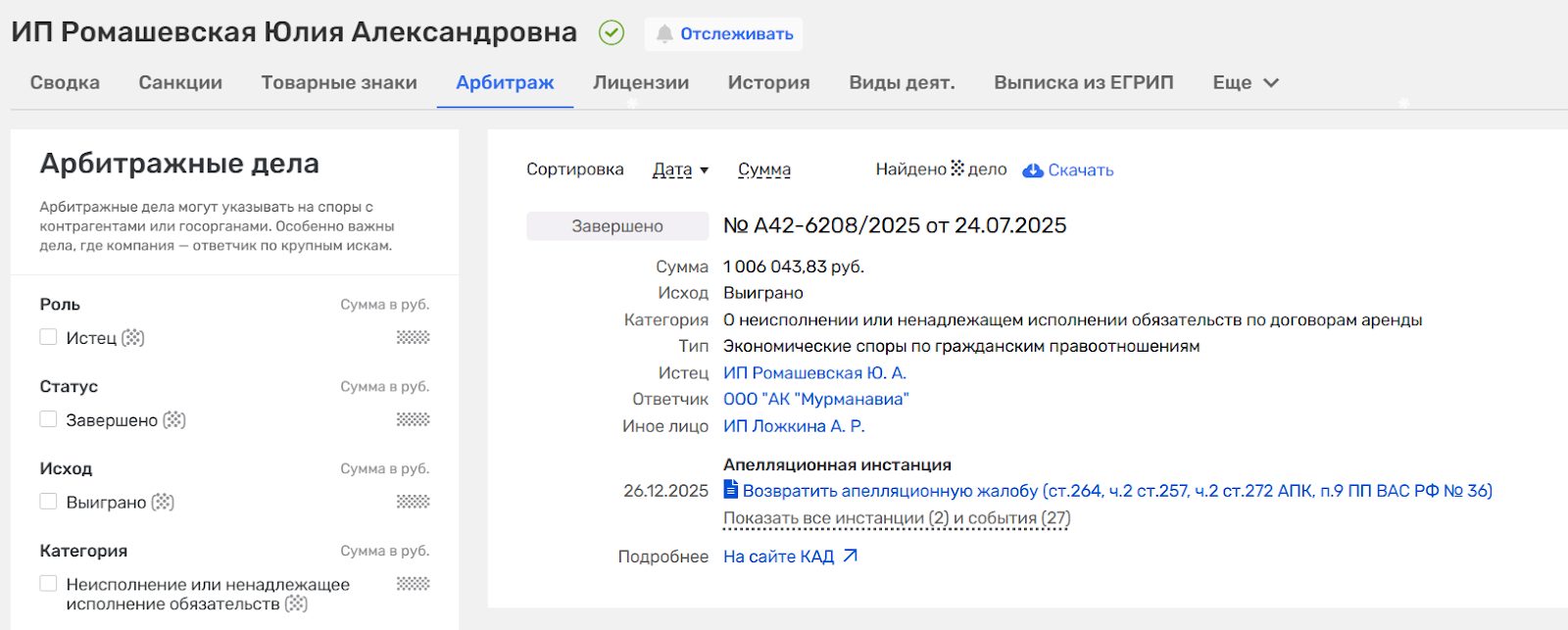
Task: Click the external link arrow after КАД
Action: (850, 557)
